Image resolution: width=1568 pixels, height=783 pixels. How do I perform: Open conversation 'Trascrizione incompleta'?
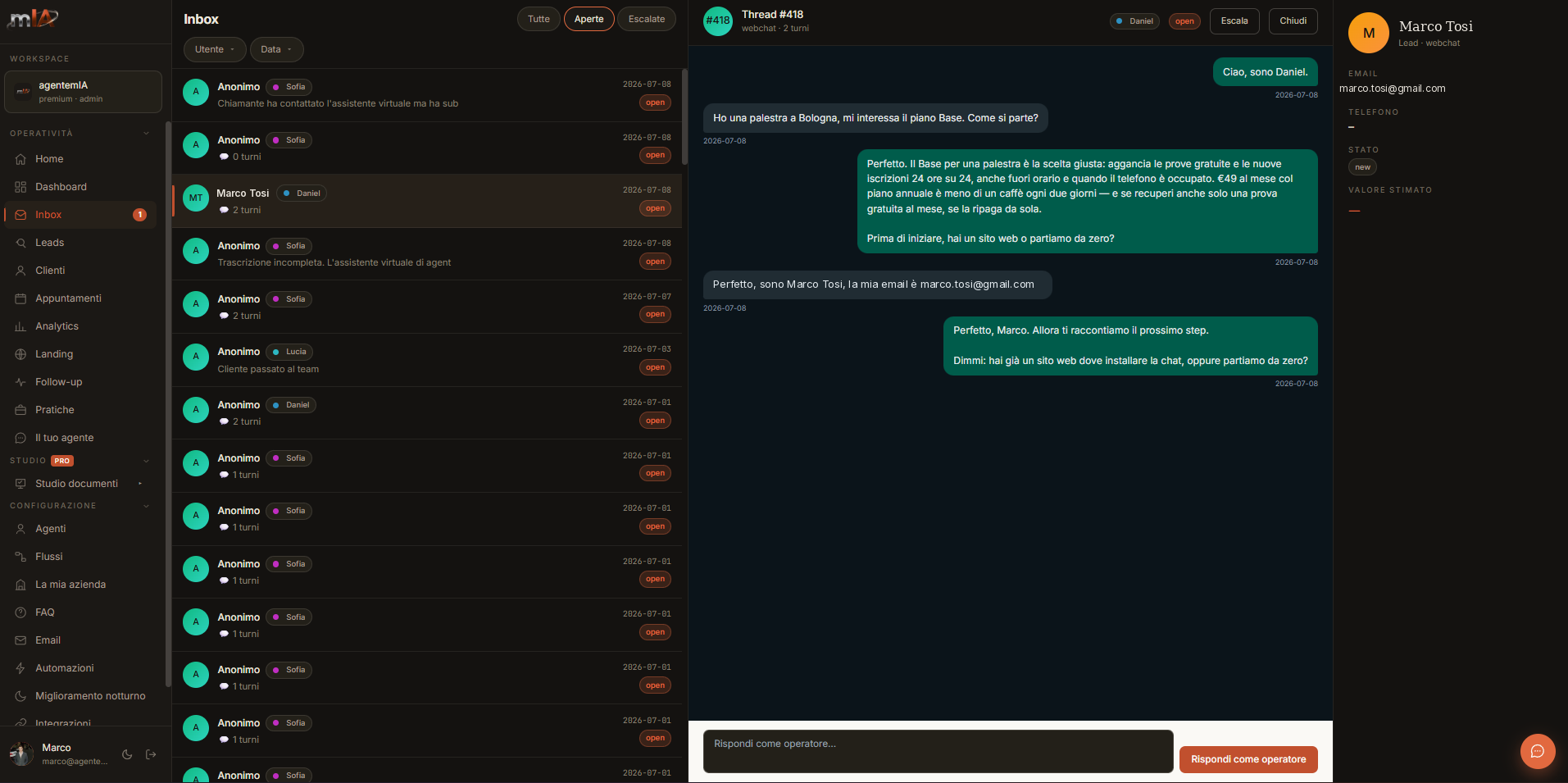(x=427, y=254)
